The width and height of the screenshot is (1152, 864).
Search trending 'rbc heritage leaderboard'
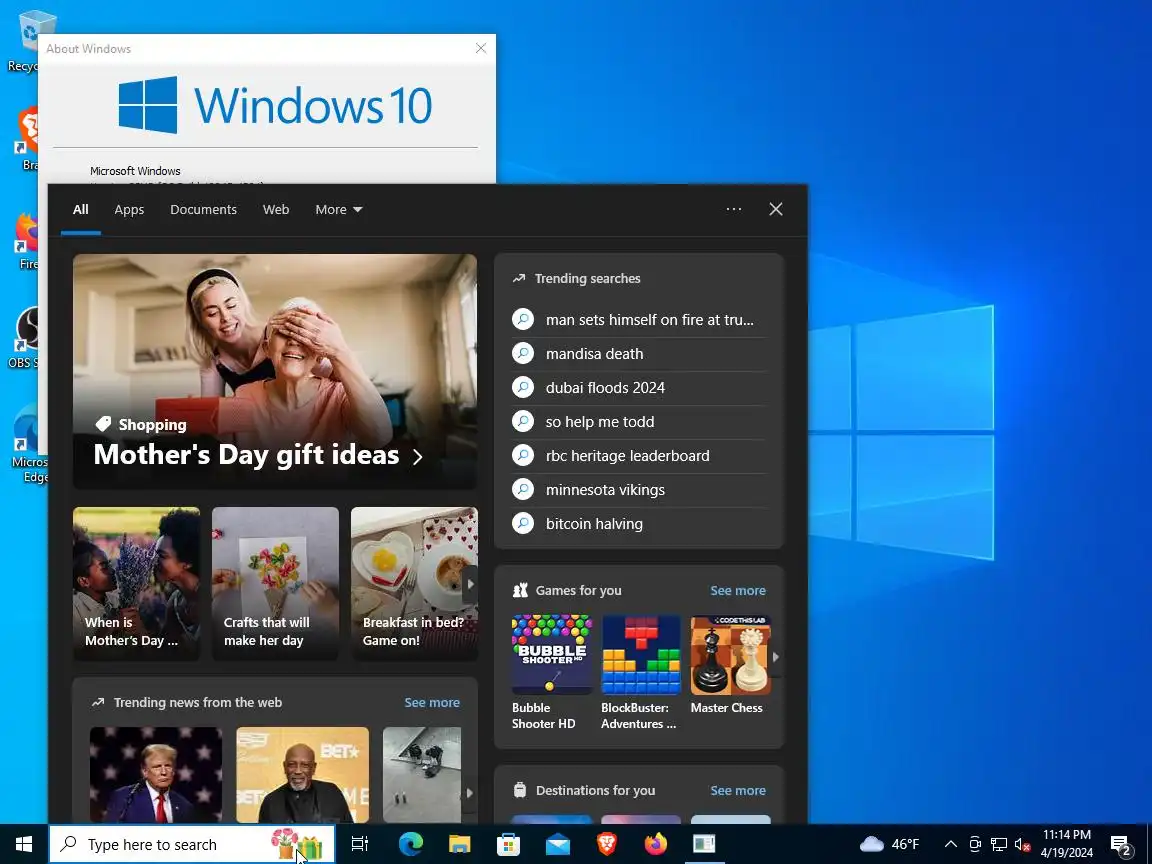tap(639, 456)
